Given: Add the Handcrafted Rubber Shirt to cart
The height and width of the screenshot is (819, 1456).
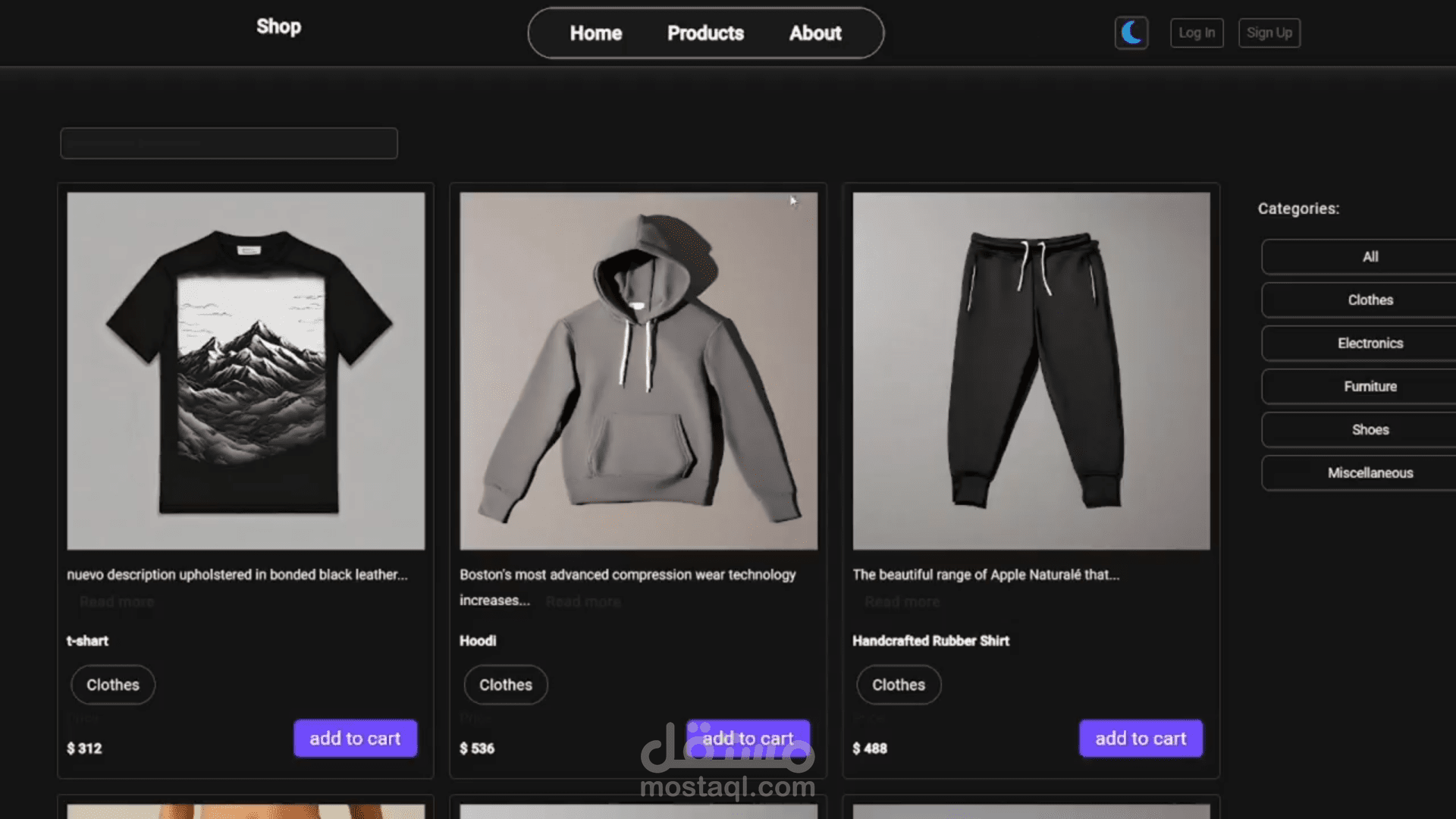Looking at the screenshot, I should click(x=1141, y=738).
